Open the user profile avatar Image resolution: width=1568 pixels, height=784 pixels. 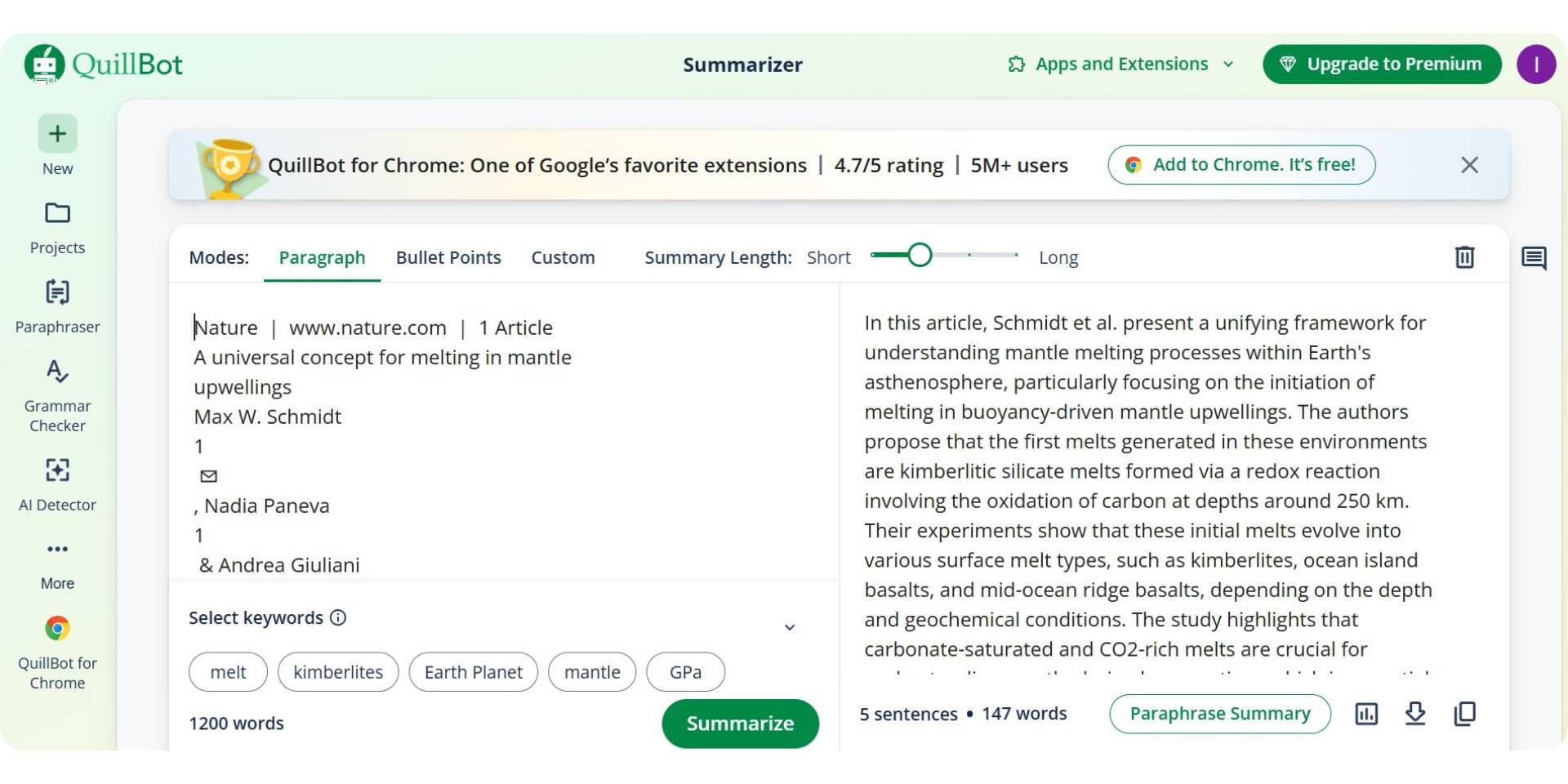(x=1537, y=64)
